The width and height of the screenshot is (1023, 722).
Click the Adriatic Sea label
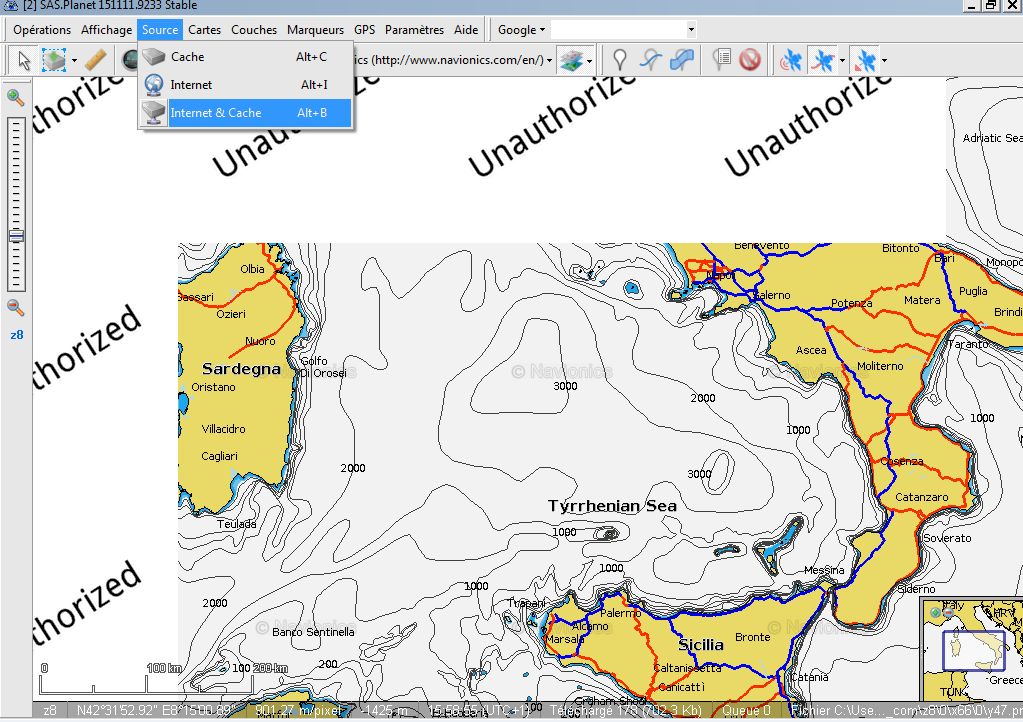click(992, 138)
